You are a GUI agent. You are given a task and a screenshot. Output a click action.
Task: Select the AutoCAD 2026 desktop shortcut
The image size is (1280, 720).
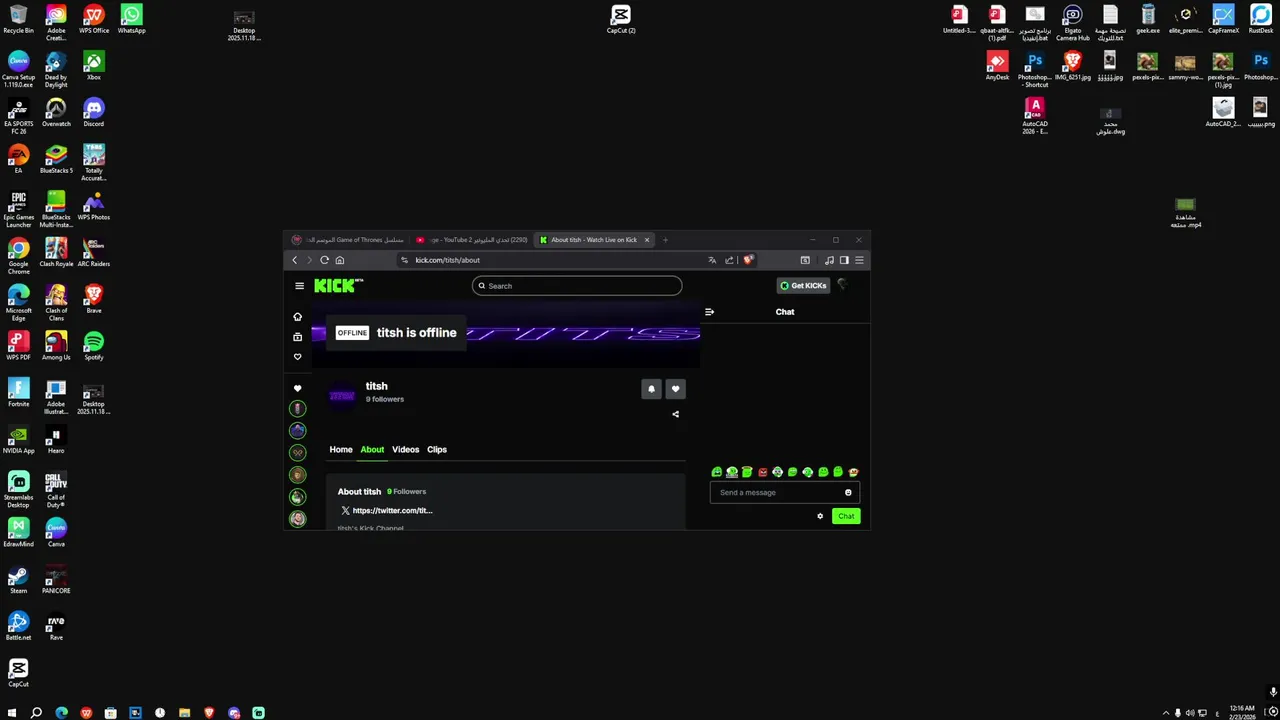point(1035,116)
